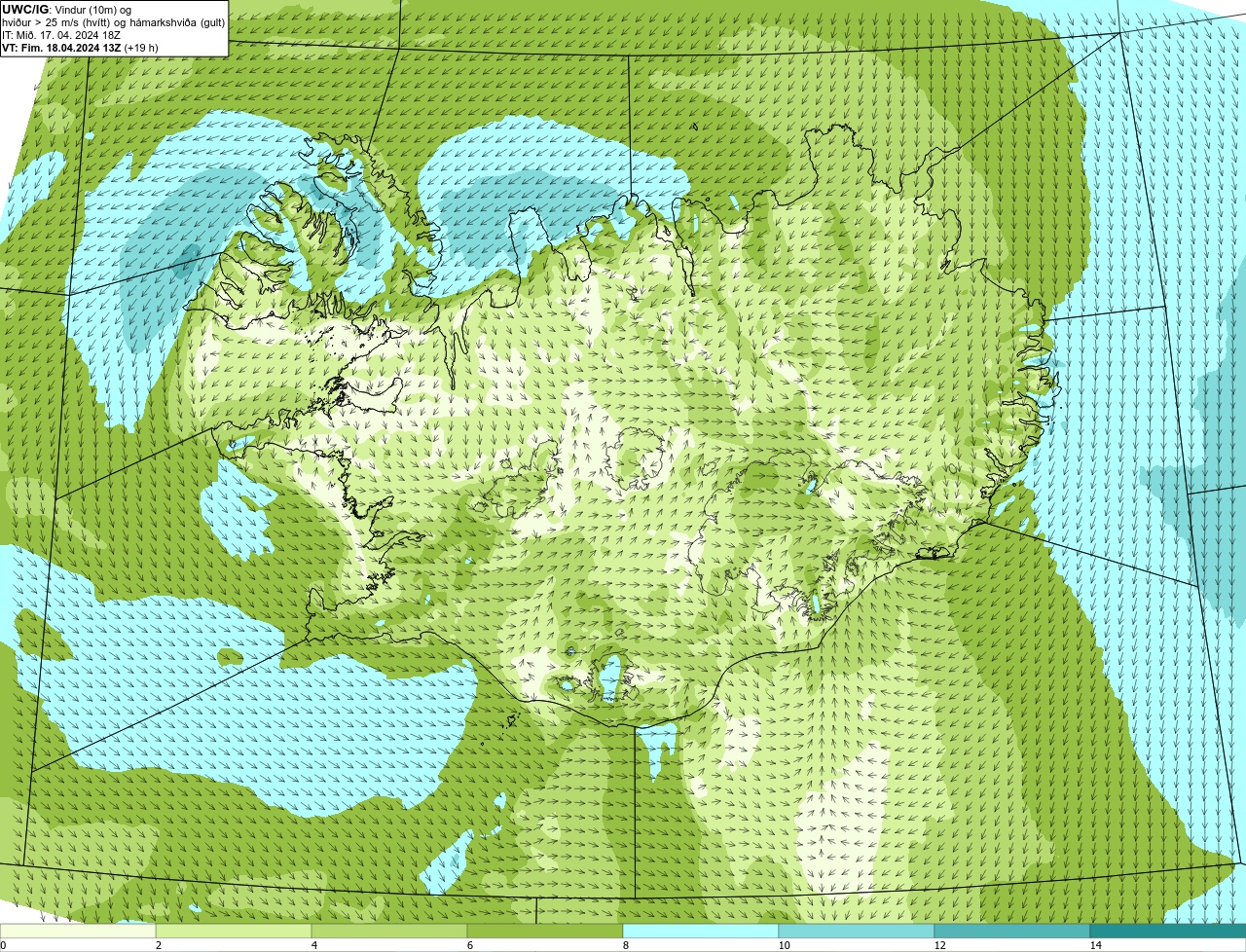Screen dimensions: 1246x952
Task: Click the legend scale label "6"
Action: coord(469,945)
